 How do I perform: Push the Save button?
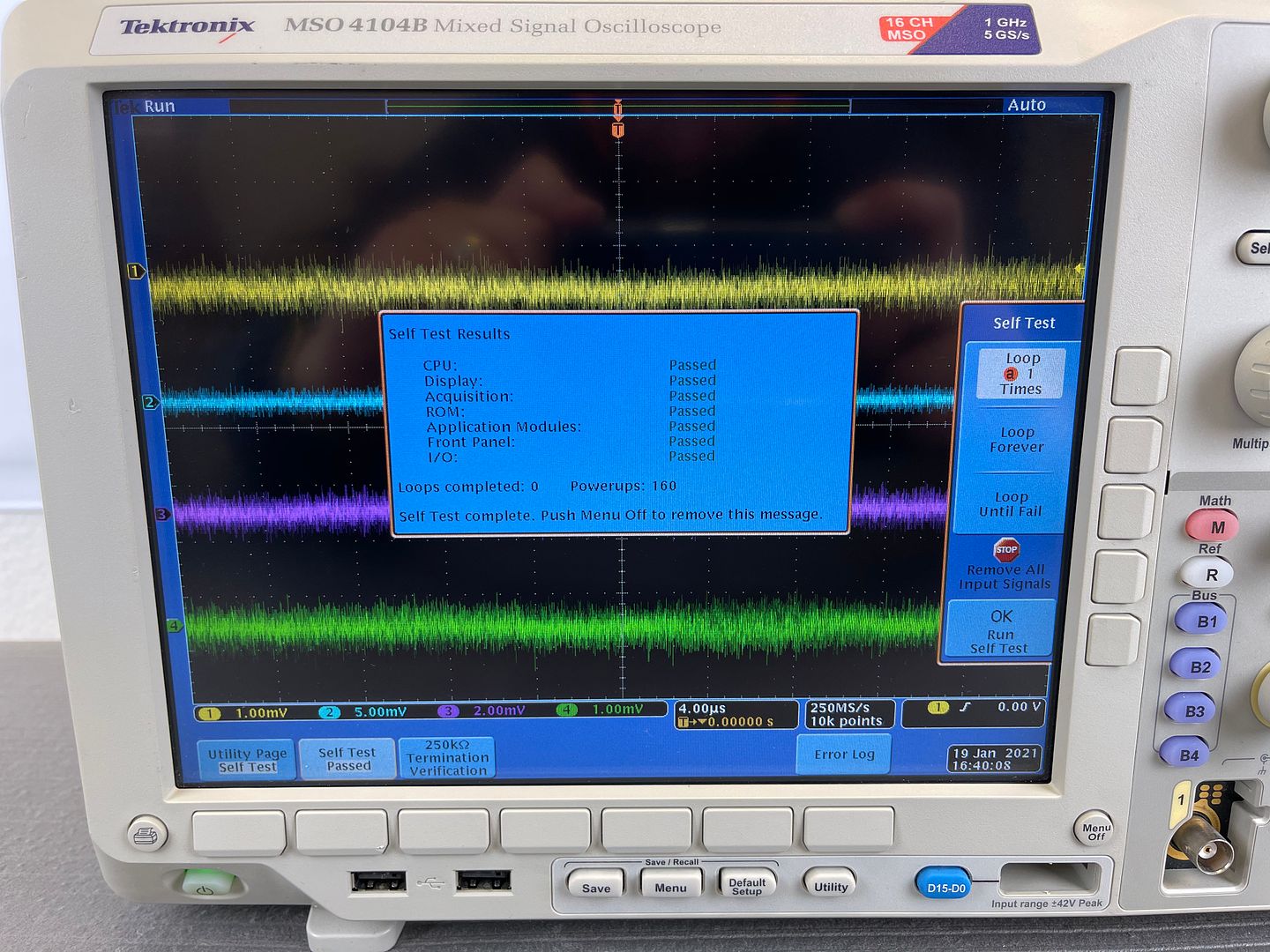tap(595, 886)
